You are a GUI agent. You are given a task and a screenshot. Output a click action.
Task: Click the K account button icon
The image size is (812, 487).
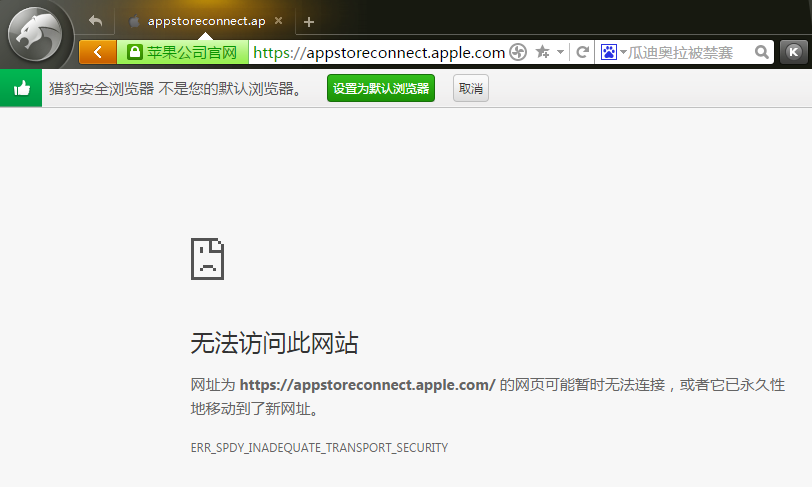pyautogui.click(x=793, y=52)
